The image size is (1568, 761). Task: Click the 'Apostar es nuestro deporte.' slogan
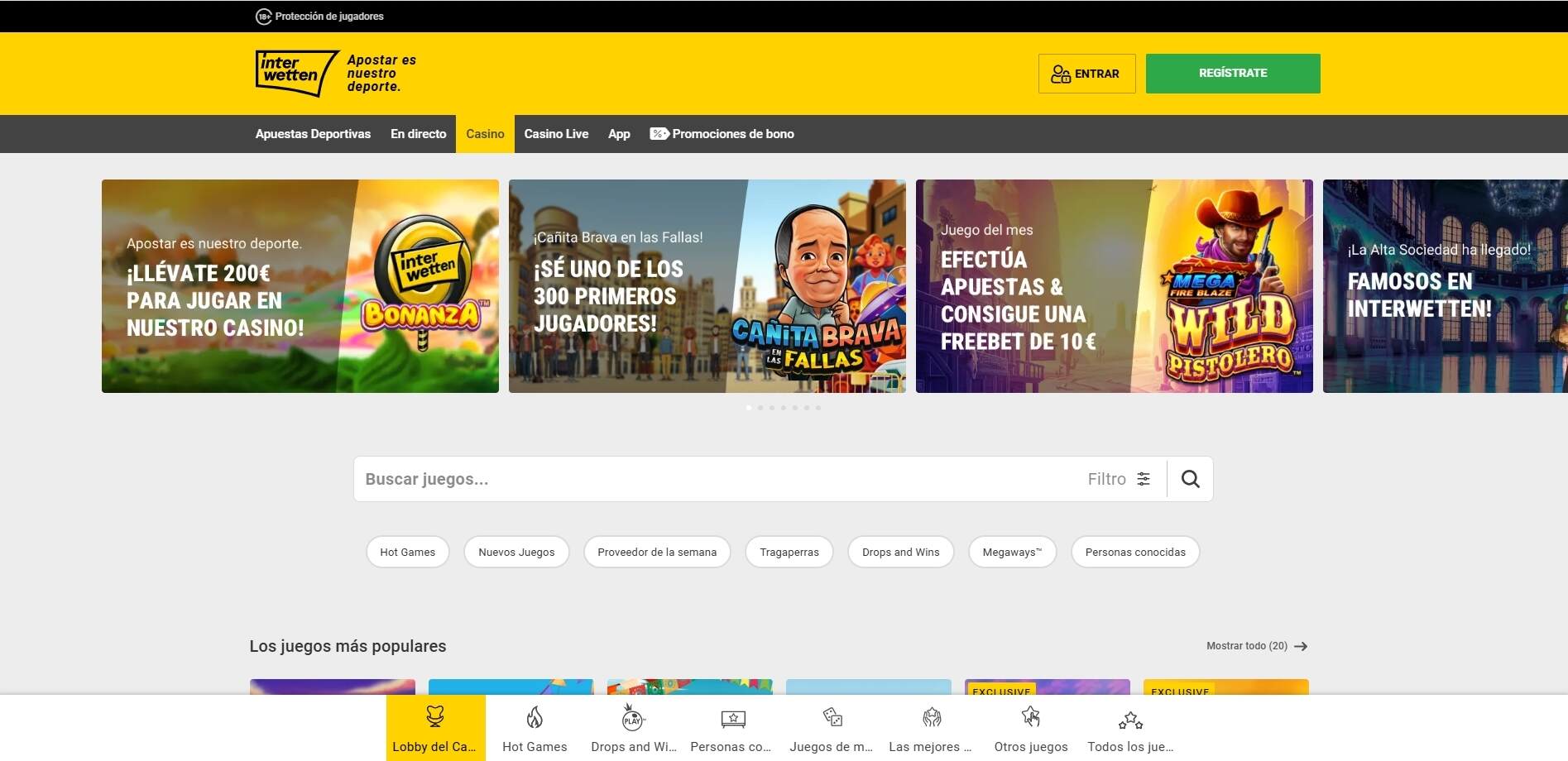(381, 74)
